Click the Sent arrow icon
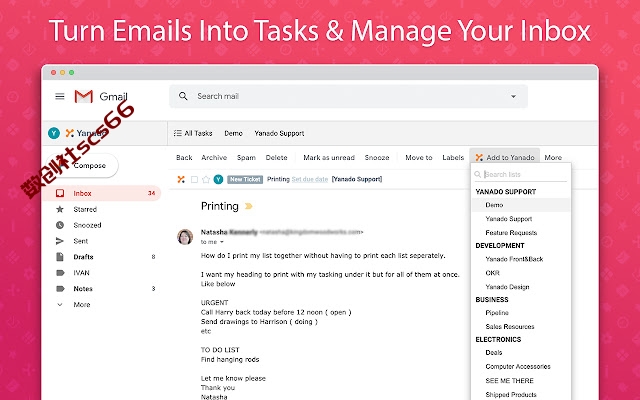The image size is (640, 400). (x=60, y=241)
